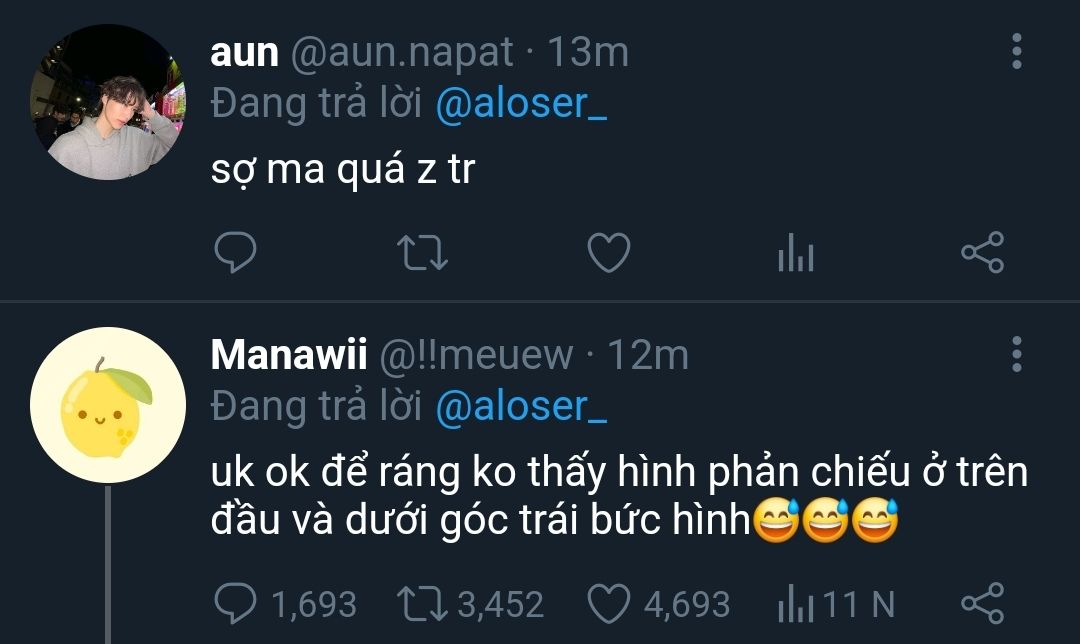The height and width of the screenshot is (644, 1080).
Task: View analytics of aun's tweet
Action: [796, 254]
